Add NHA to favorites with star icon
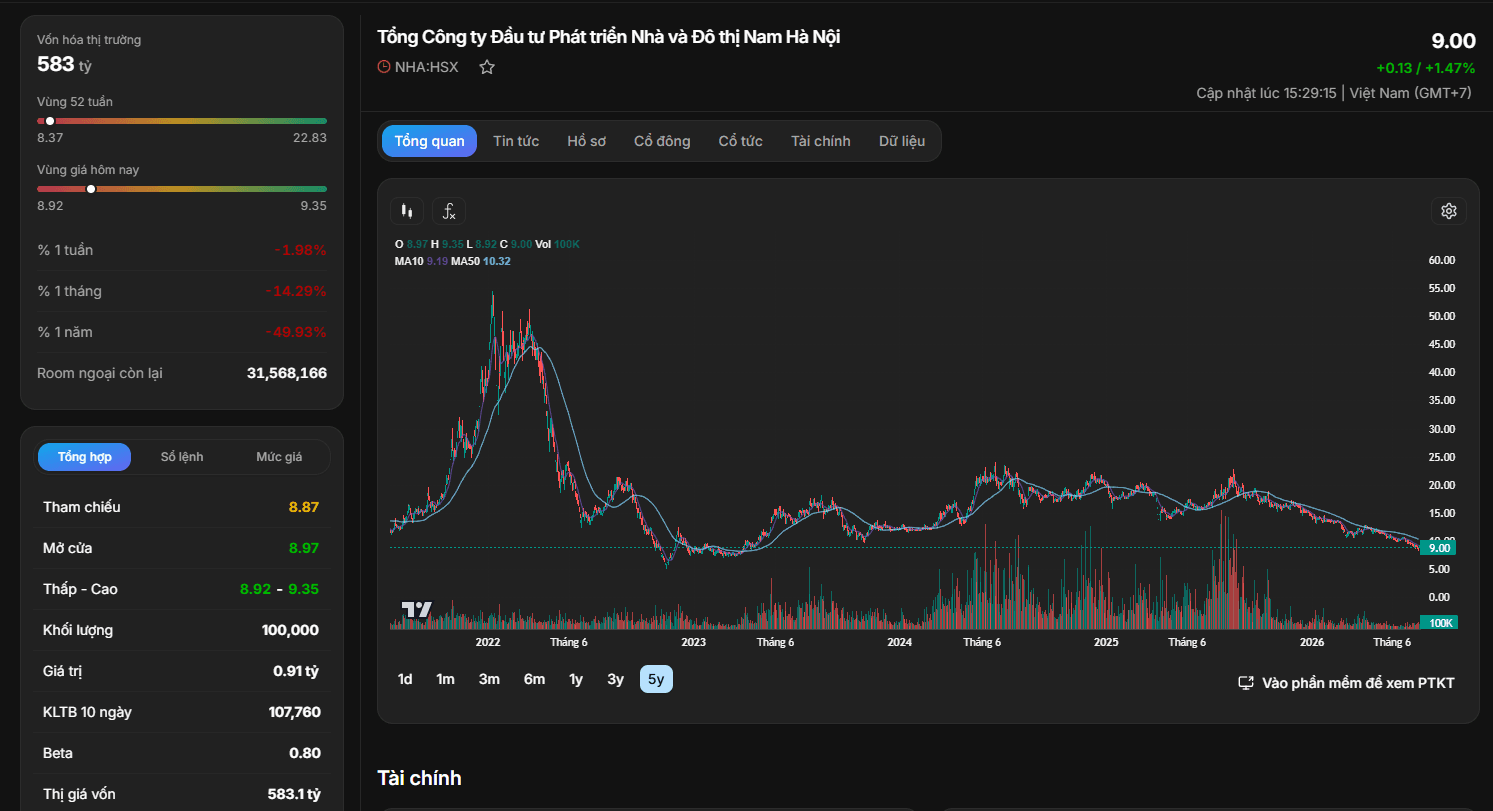This screenshot has height=811, width=1493. [x=487, y=67]
